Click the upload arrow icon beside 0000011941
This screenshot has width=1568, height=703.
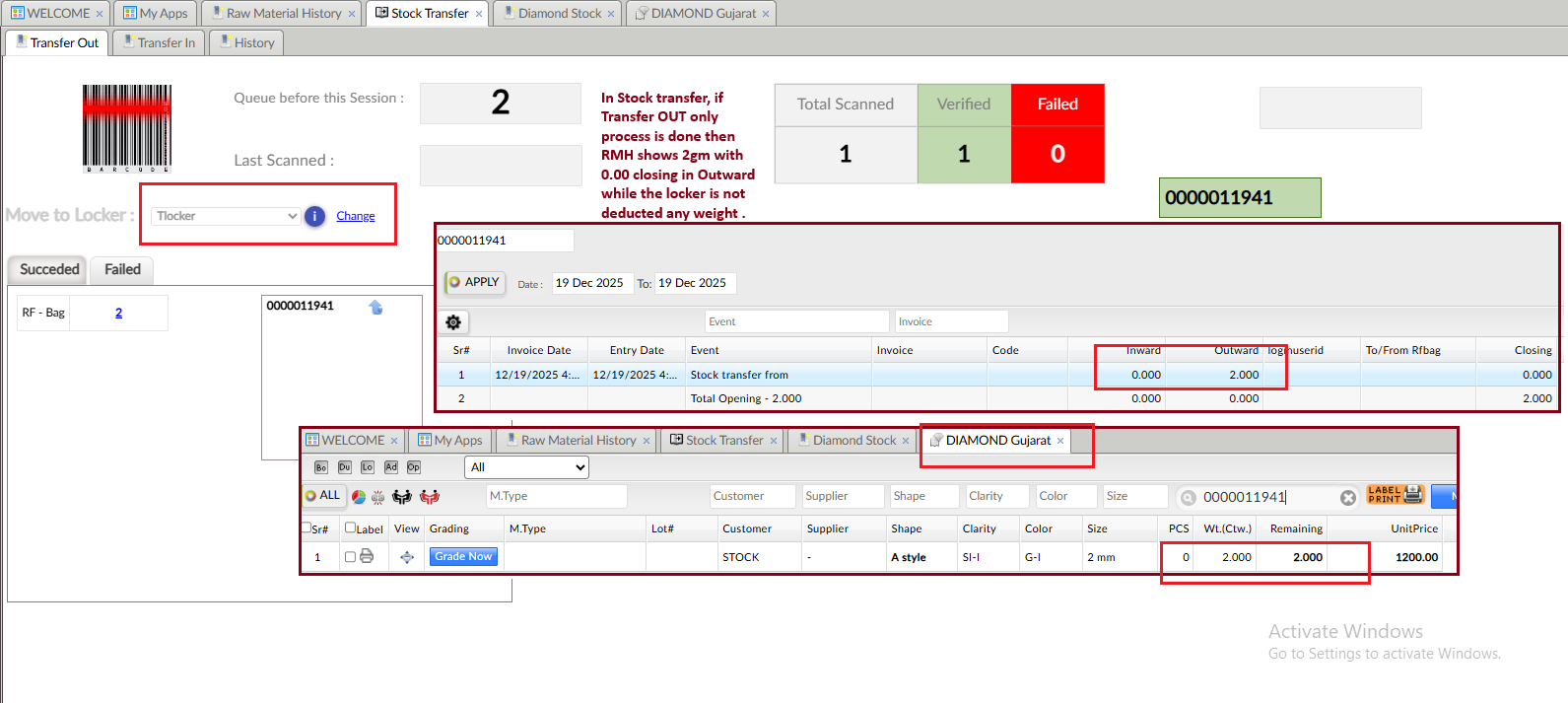tap(375, 308)
